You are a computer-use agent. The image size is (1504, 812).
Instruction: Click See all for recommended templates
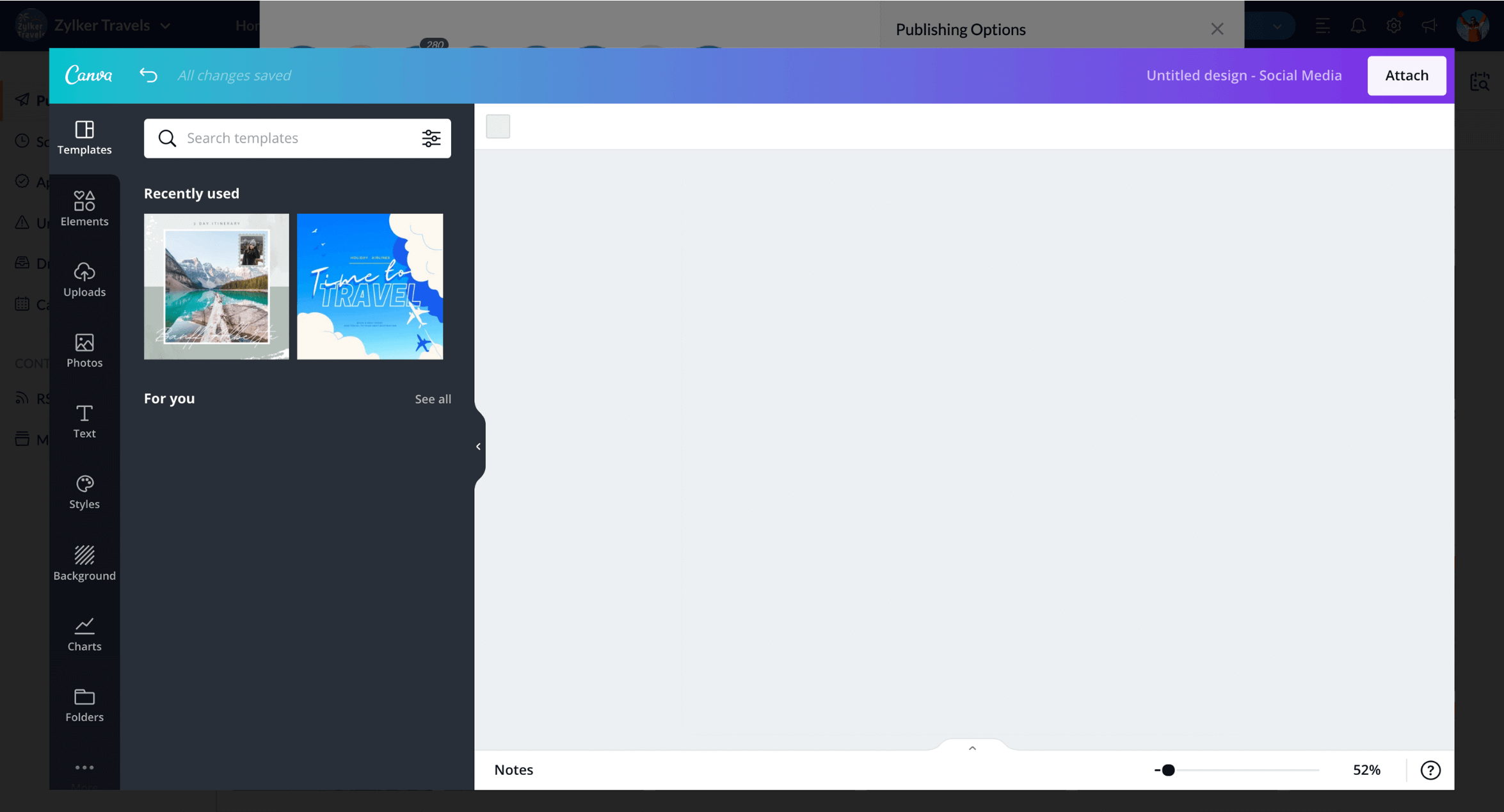[433, 399]
